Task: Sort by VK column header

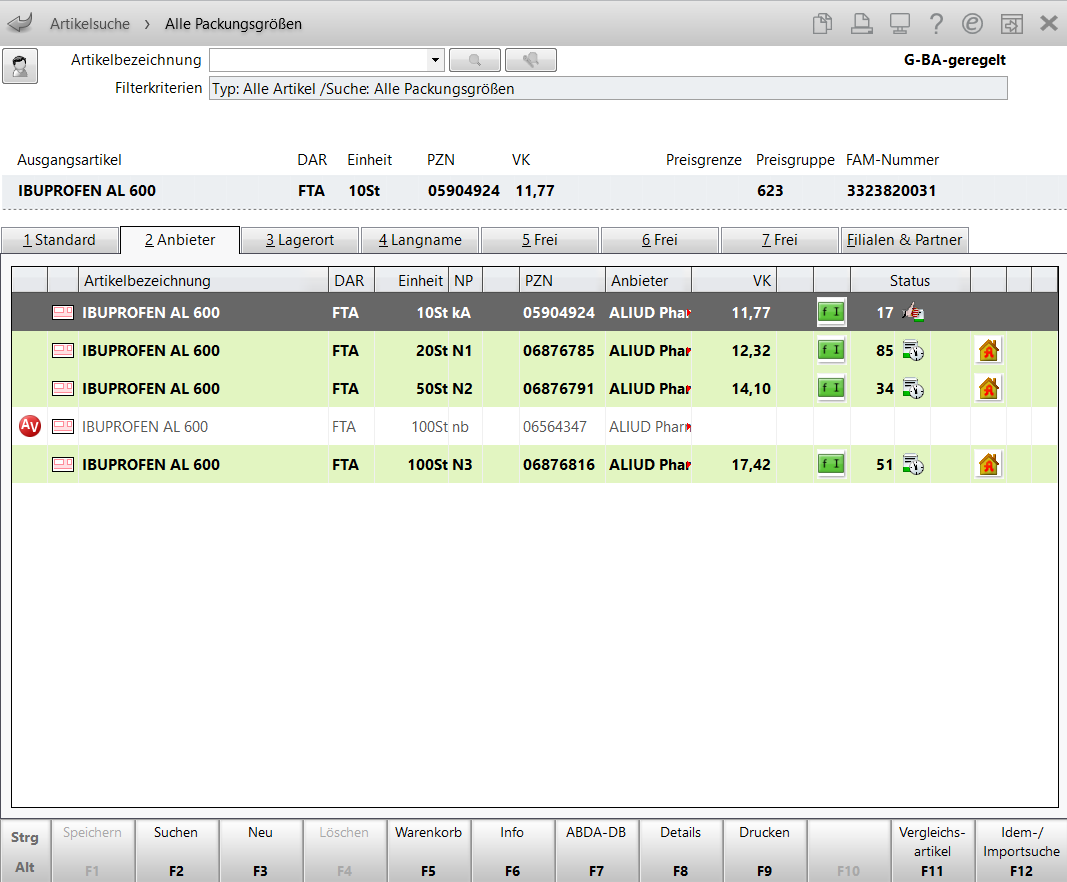Action: coord(734,280)
